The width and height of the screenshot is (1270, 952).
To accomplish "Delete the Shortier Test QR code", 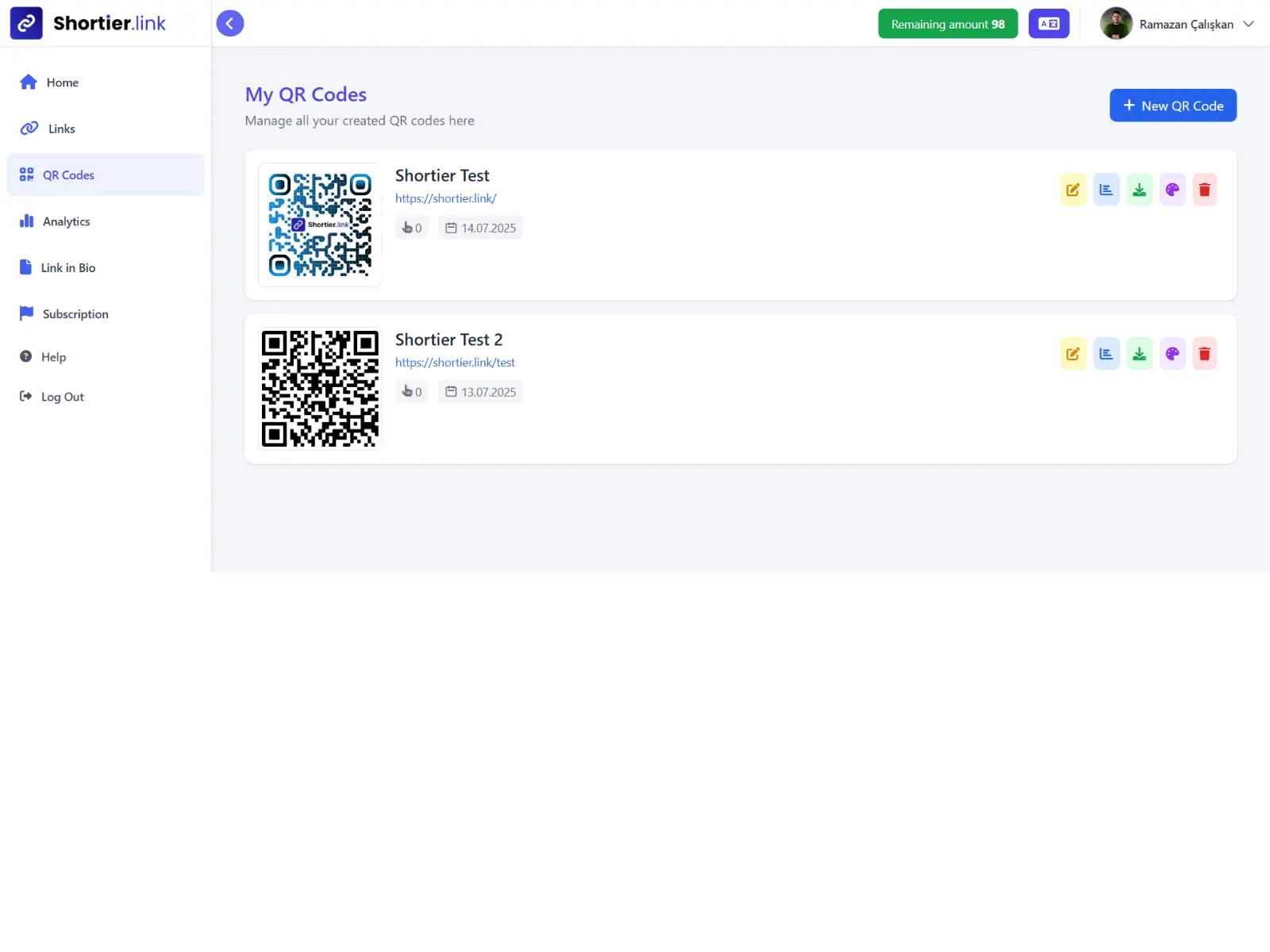I will click(1205, 190).
